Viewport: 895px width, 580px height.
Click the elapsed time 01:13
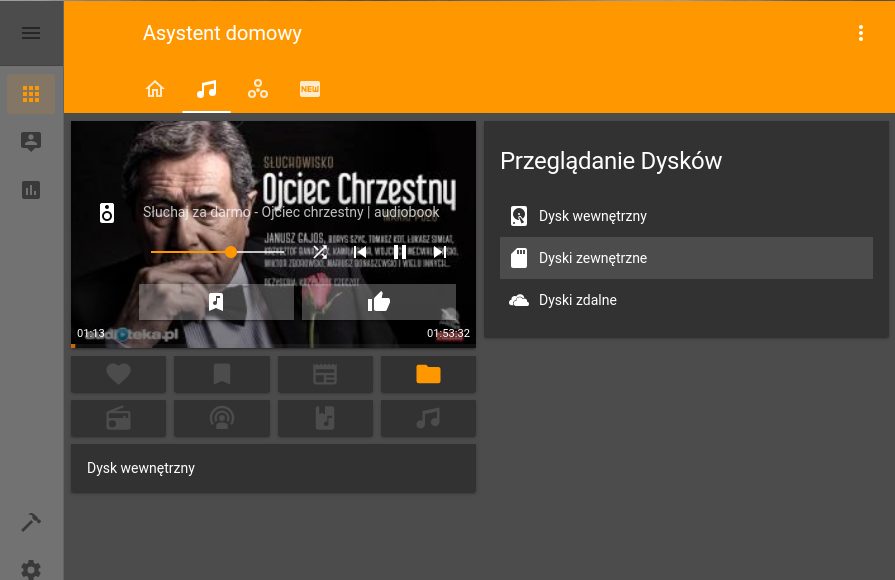[x=91, y=333]
